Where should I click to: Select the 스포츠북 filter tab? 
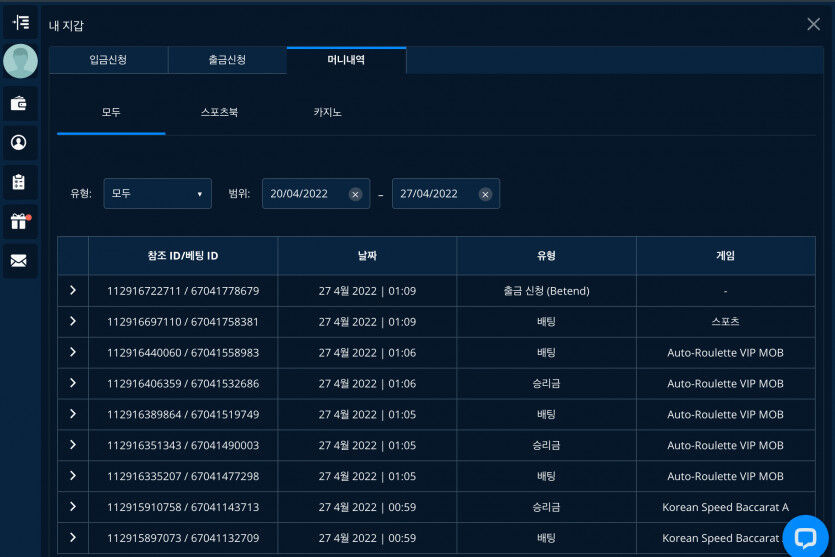tap(219, 112)
